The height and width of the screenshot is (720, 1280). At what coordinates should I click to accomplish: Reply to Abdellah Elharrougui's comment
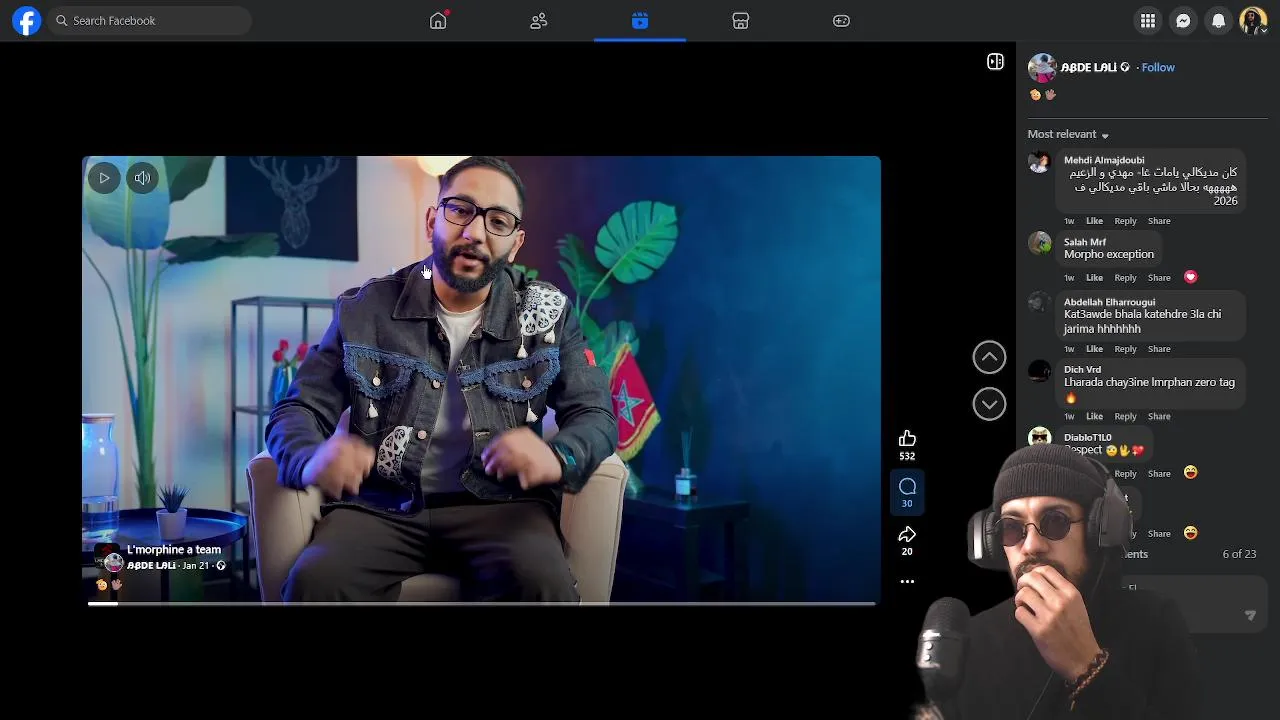pyautogui.click(x=1126, y=349)
